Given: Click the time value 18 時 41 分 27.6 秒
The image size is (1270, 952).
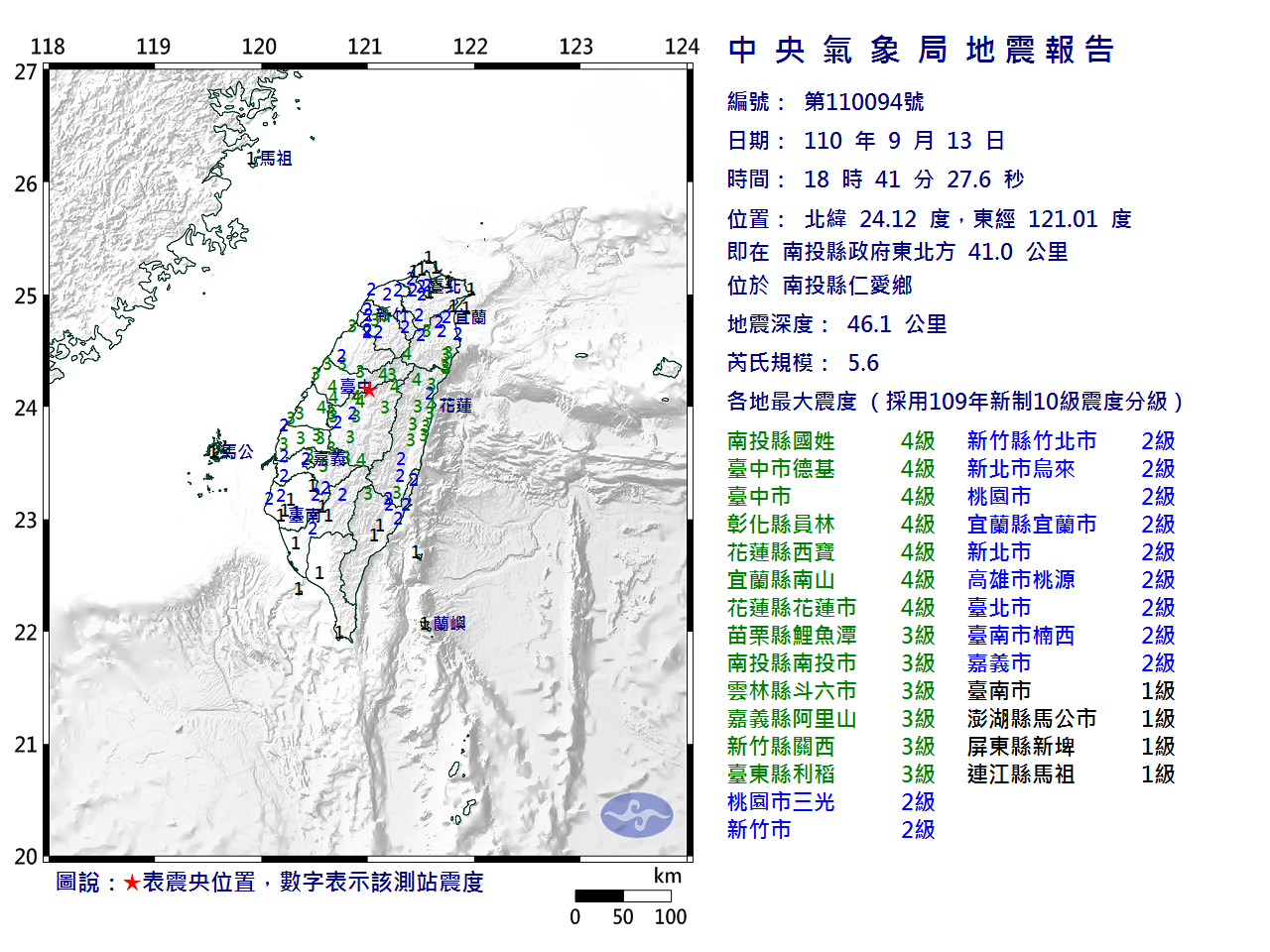Looking at the screenshot, I should 914,179.
